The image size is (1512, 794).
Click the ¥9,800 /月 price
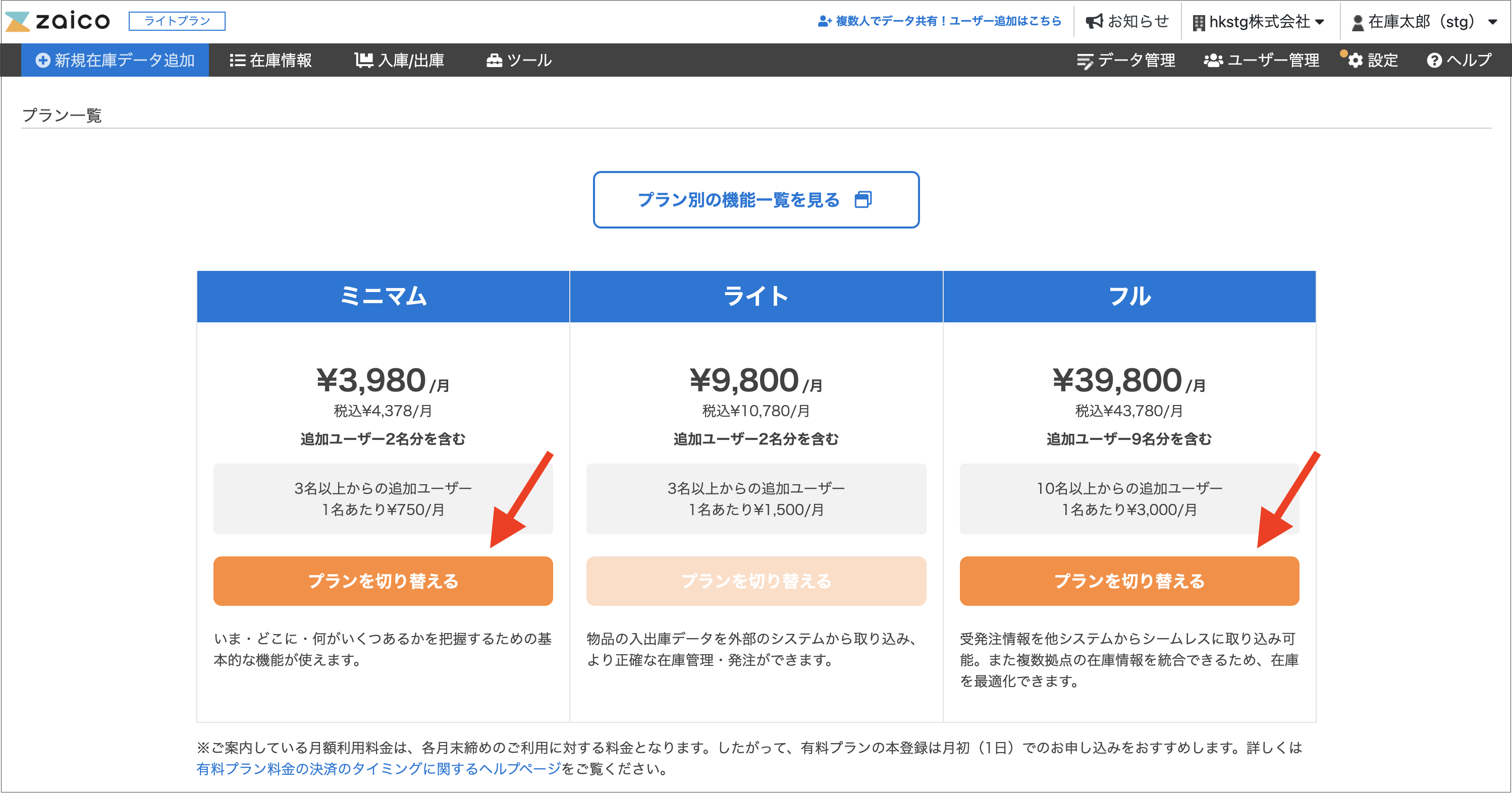tap(756, 380)
